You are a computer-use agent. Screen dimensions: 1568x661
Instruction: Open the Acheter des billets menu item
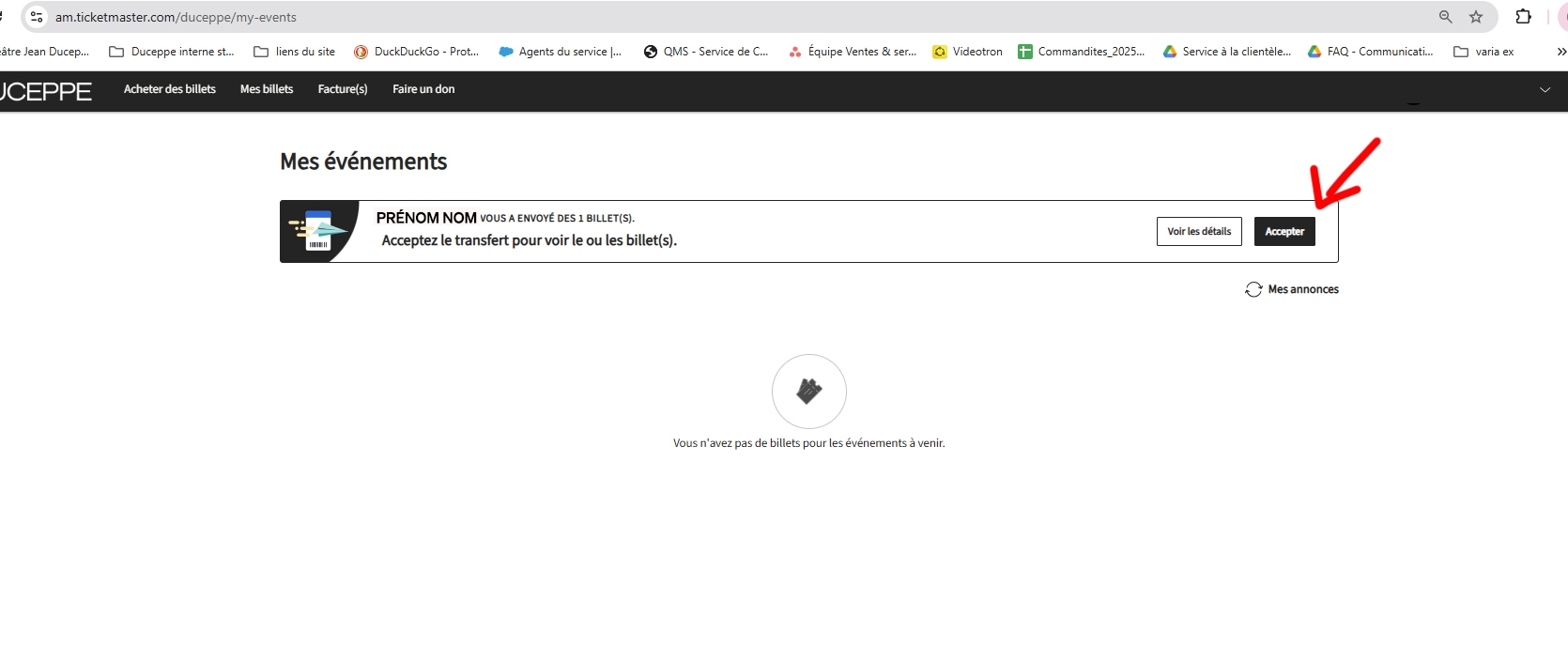[x=170, y=89]
